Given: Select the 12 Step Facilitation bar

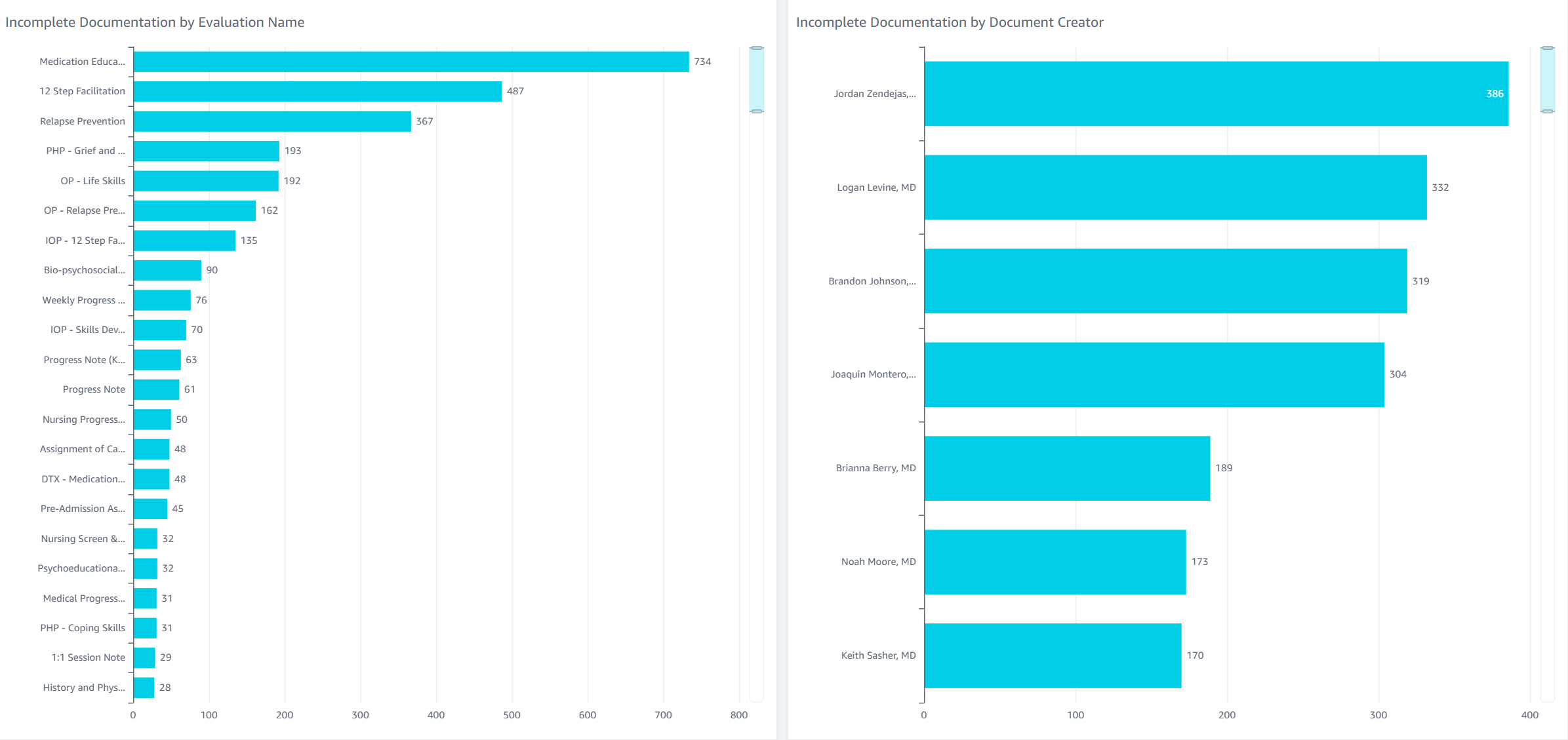Looking at the screenshot, I should pos(317,91).
